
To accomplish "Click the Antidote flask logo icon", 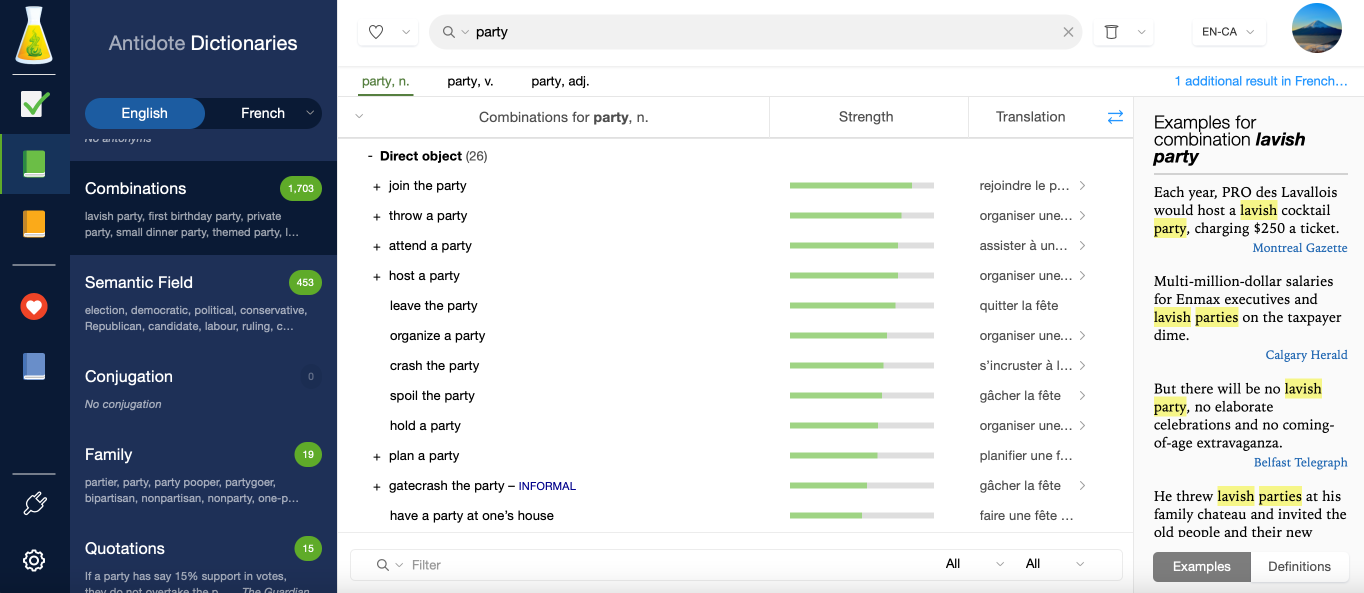I will 34,36.
